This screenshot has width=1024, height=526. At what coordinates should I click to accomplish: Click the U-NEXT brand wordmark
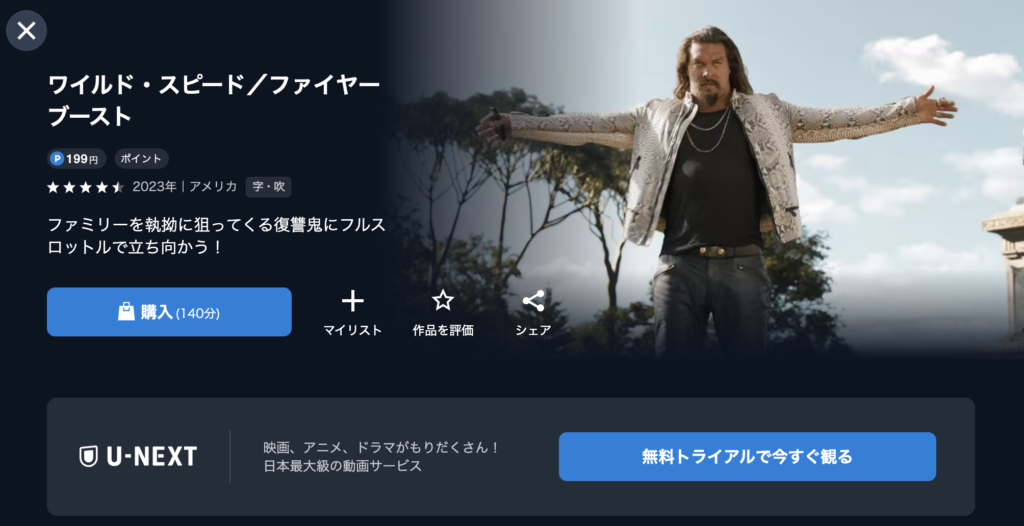coord(151,457)
